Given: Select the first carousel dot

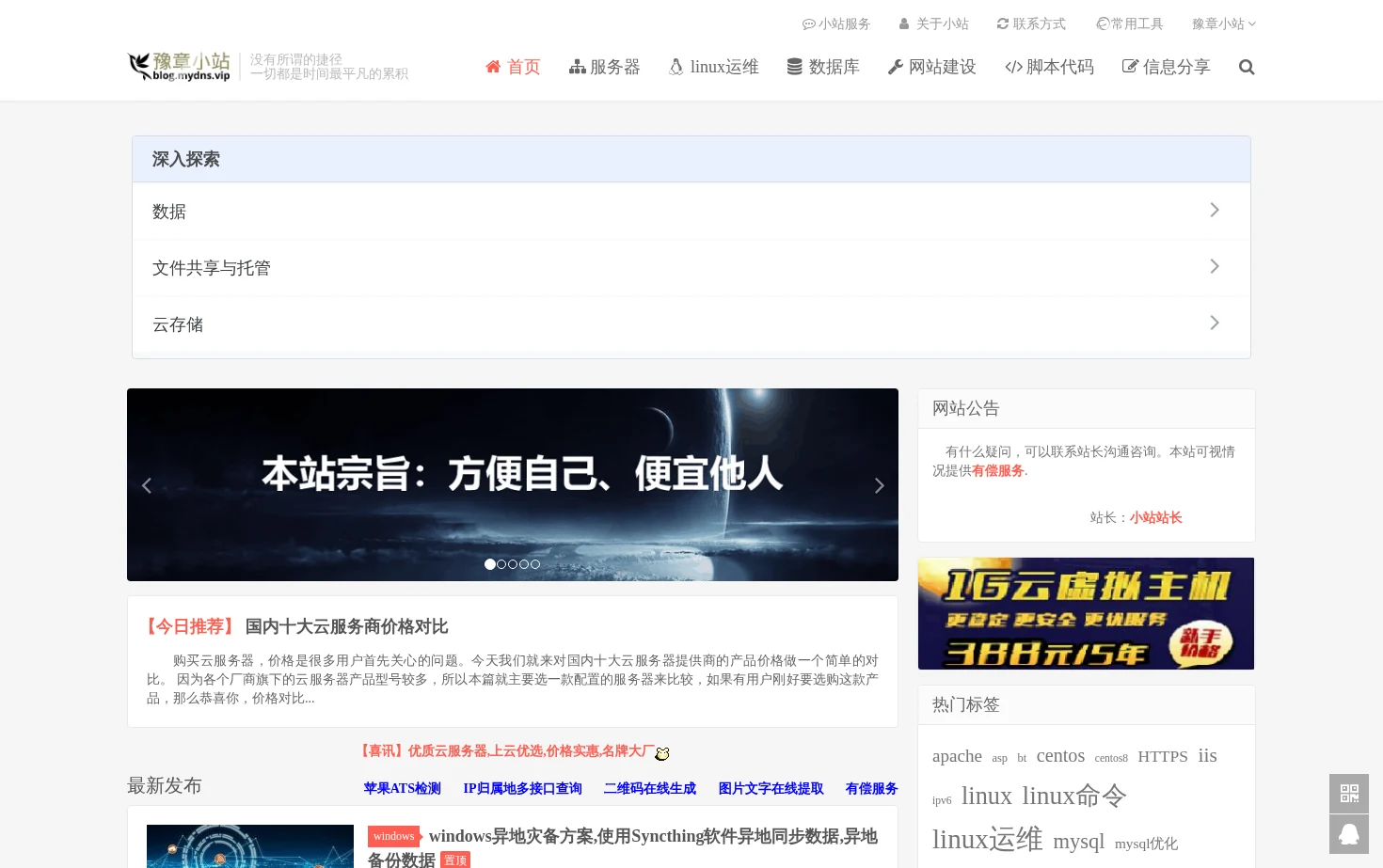Looking at the screenshot, I should coord(490,564).
